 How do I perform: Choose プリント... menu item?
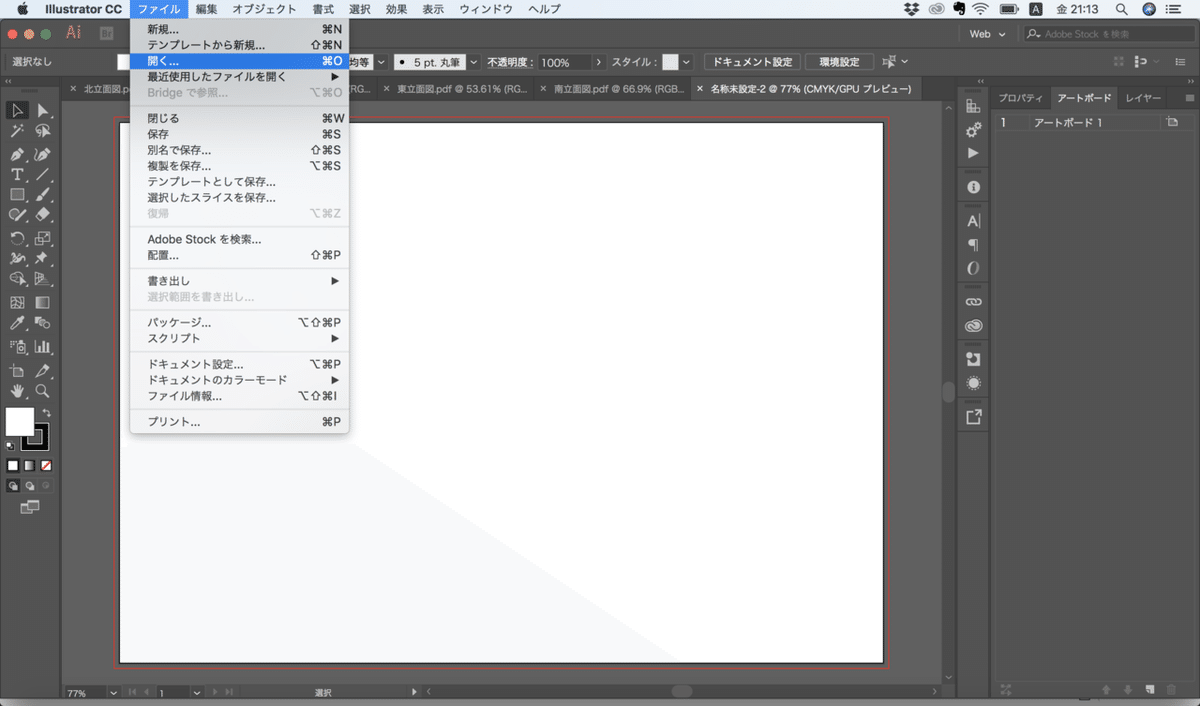point(239,422)
